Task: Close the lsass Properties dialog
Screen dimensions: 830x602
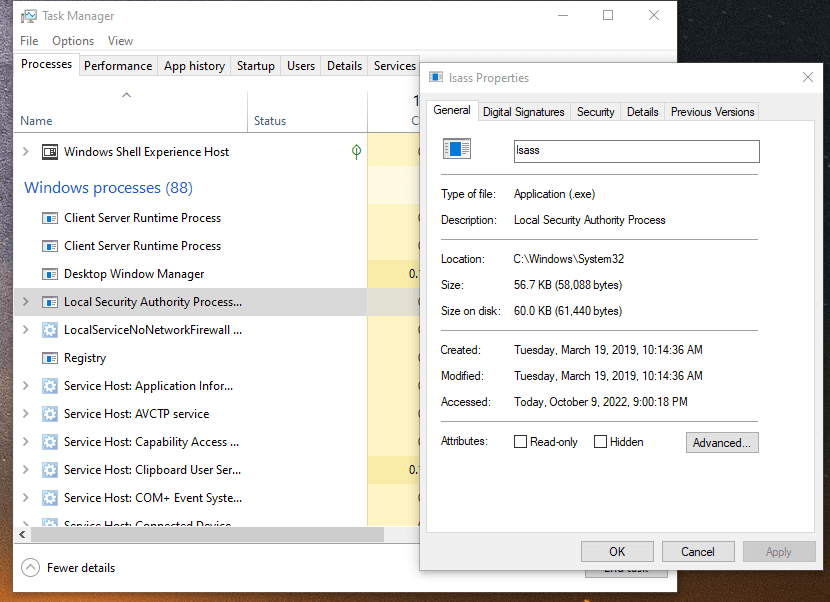Action: click(808, 77)
